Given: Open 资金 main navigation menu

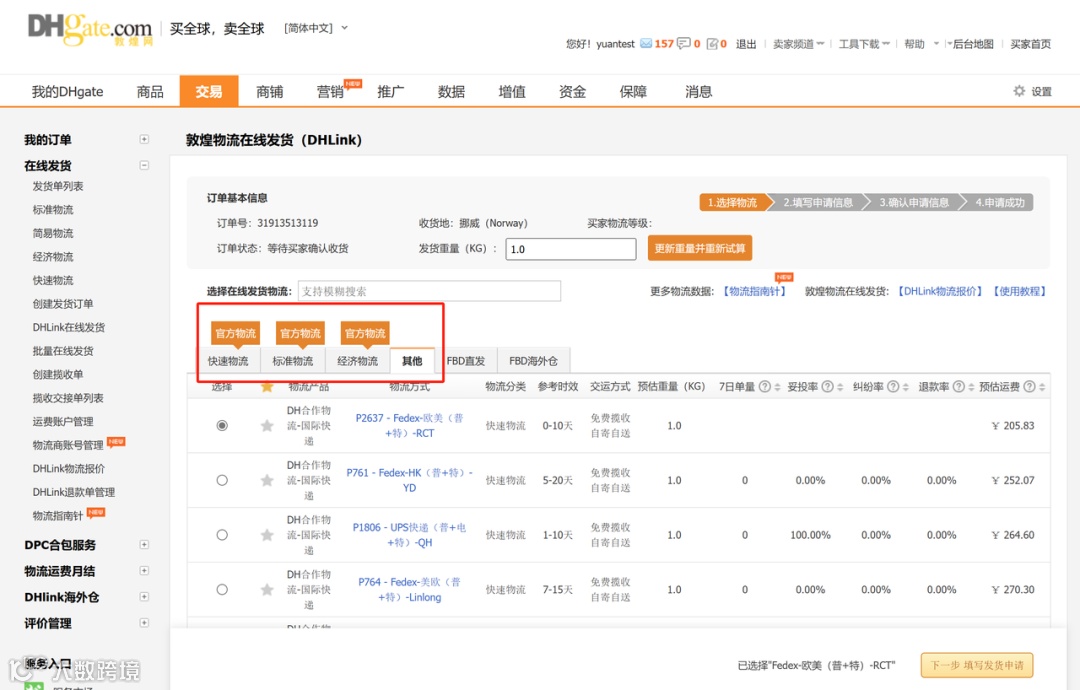Looking at the screenshot, I should (572, 92).
